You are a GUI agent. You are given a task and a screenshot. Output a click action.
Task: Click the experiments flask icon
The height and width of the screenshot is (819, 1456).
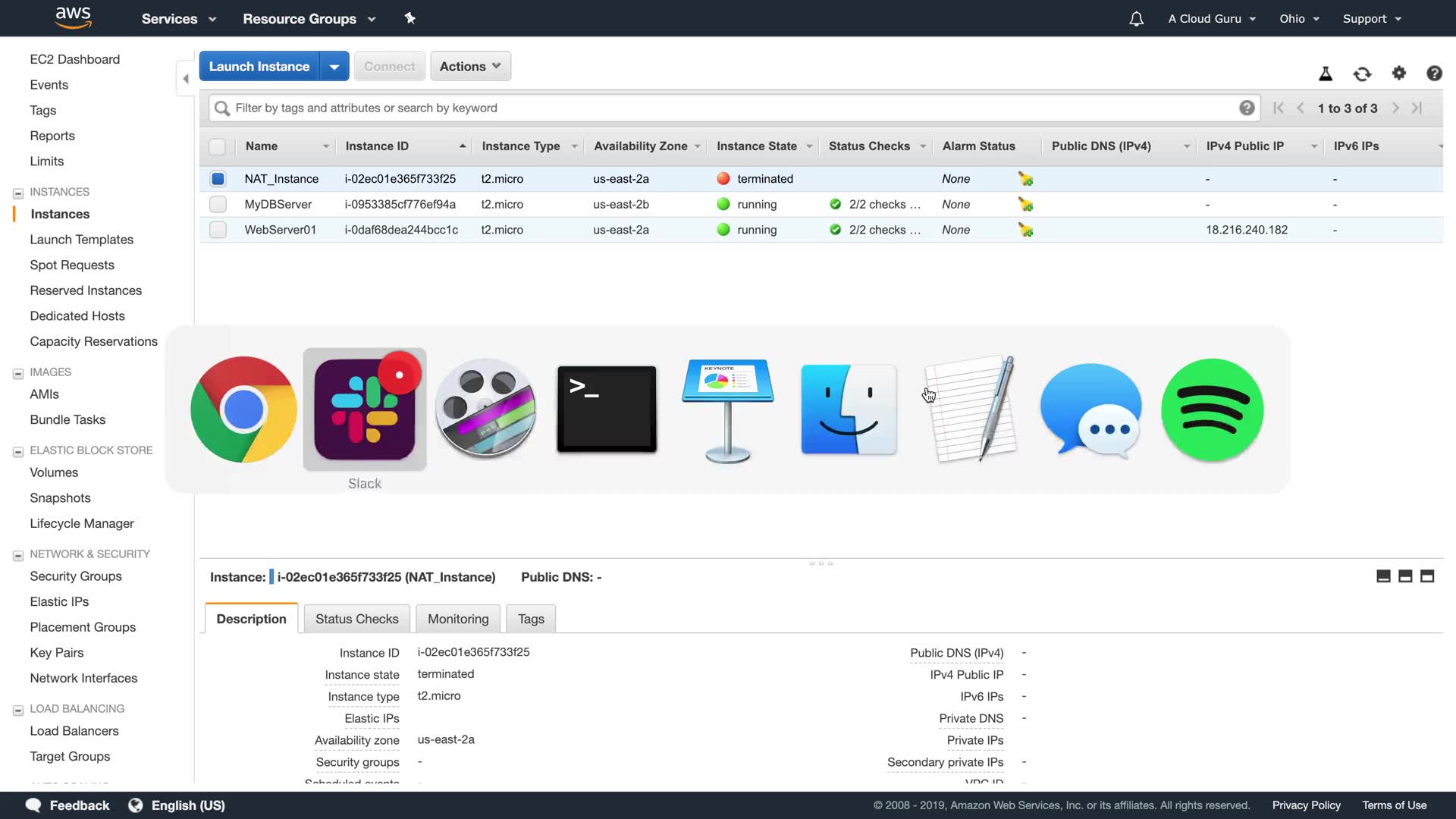click(x=1326, y=74)
